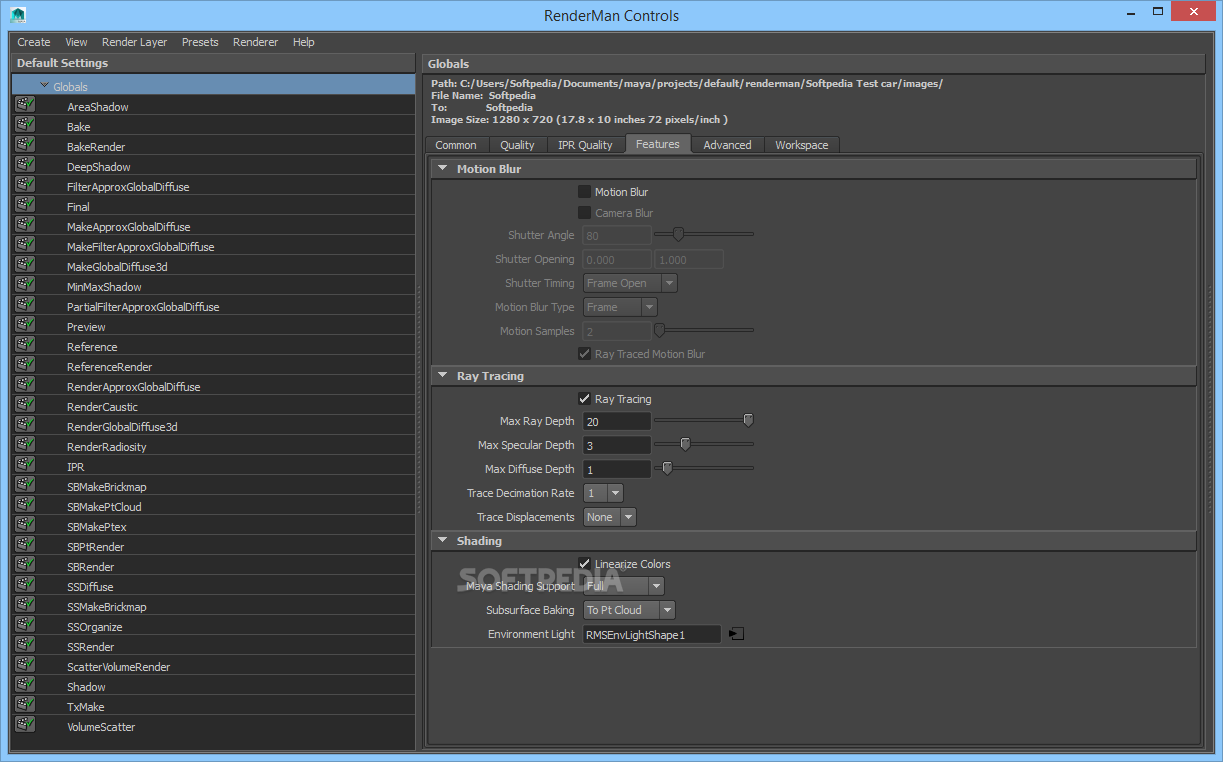Click the icon beside AreaShadow

tap(25, 105)
